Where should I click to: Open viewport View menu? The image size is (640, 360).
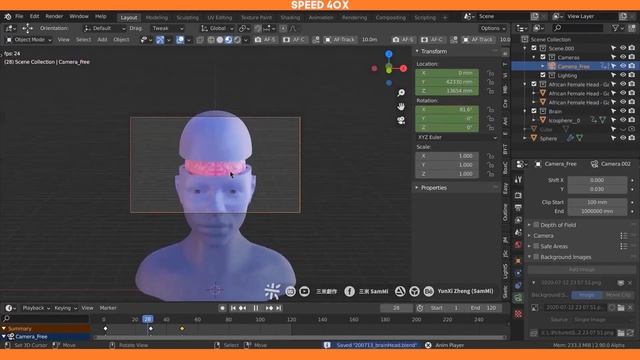[x=64, y=40]
